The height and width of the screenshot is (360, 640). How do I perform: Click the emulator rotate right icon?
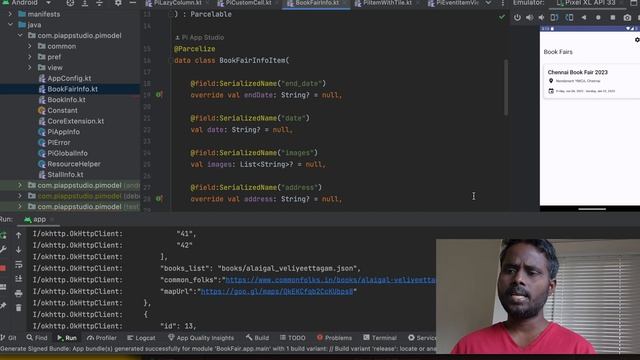569,18
